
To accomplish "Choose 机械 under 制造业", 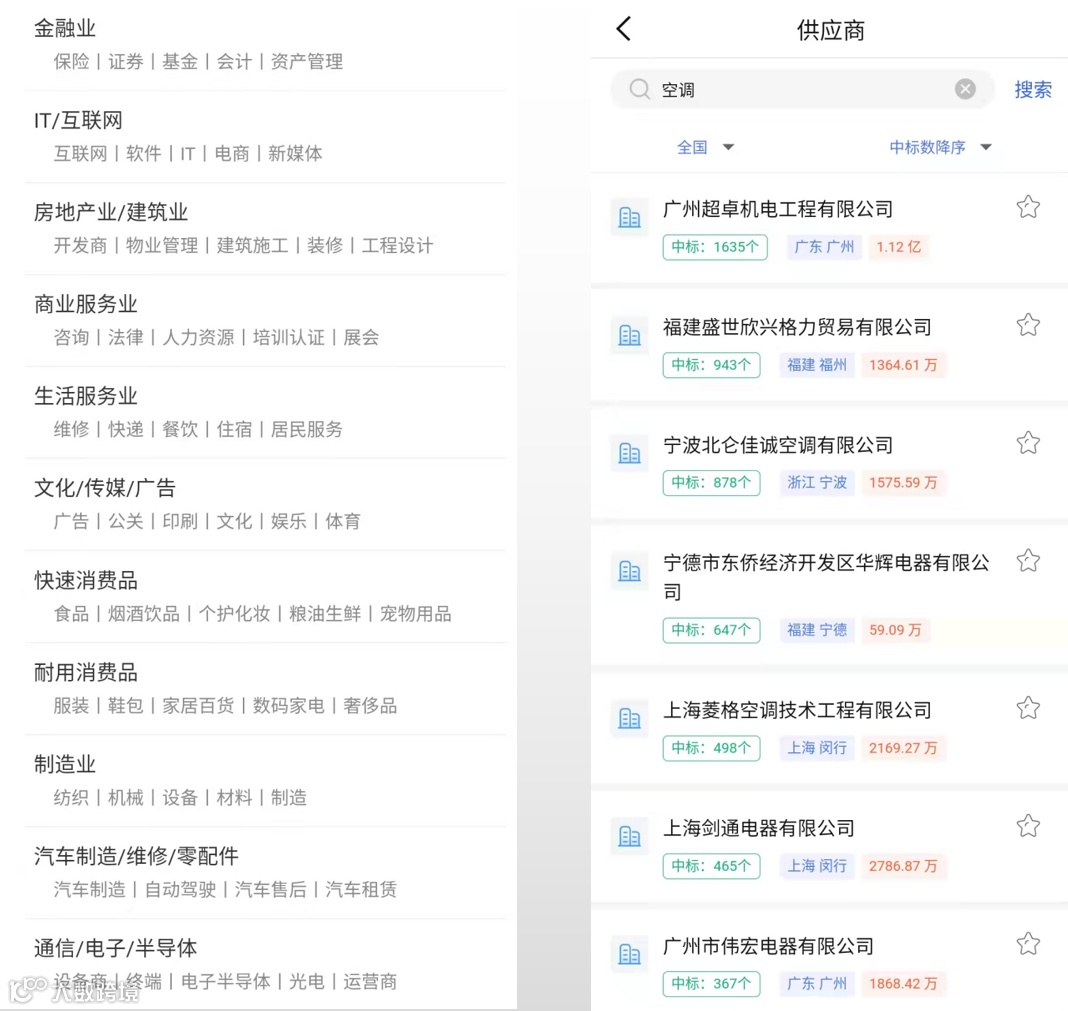I will (x=126, y=798).
